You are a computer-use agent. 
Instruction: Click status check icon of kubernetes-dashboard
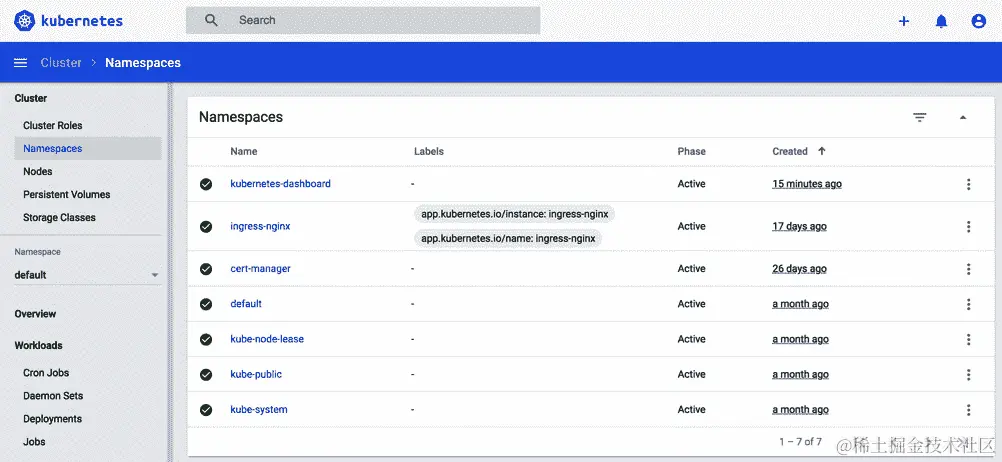[206, 184]
